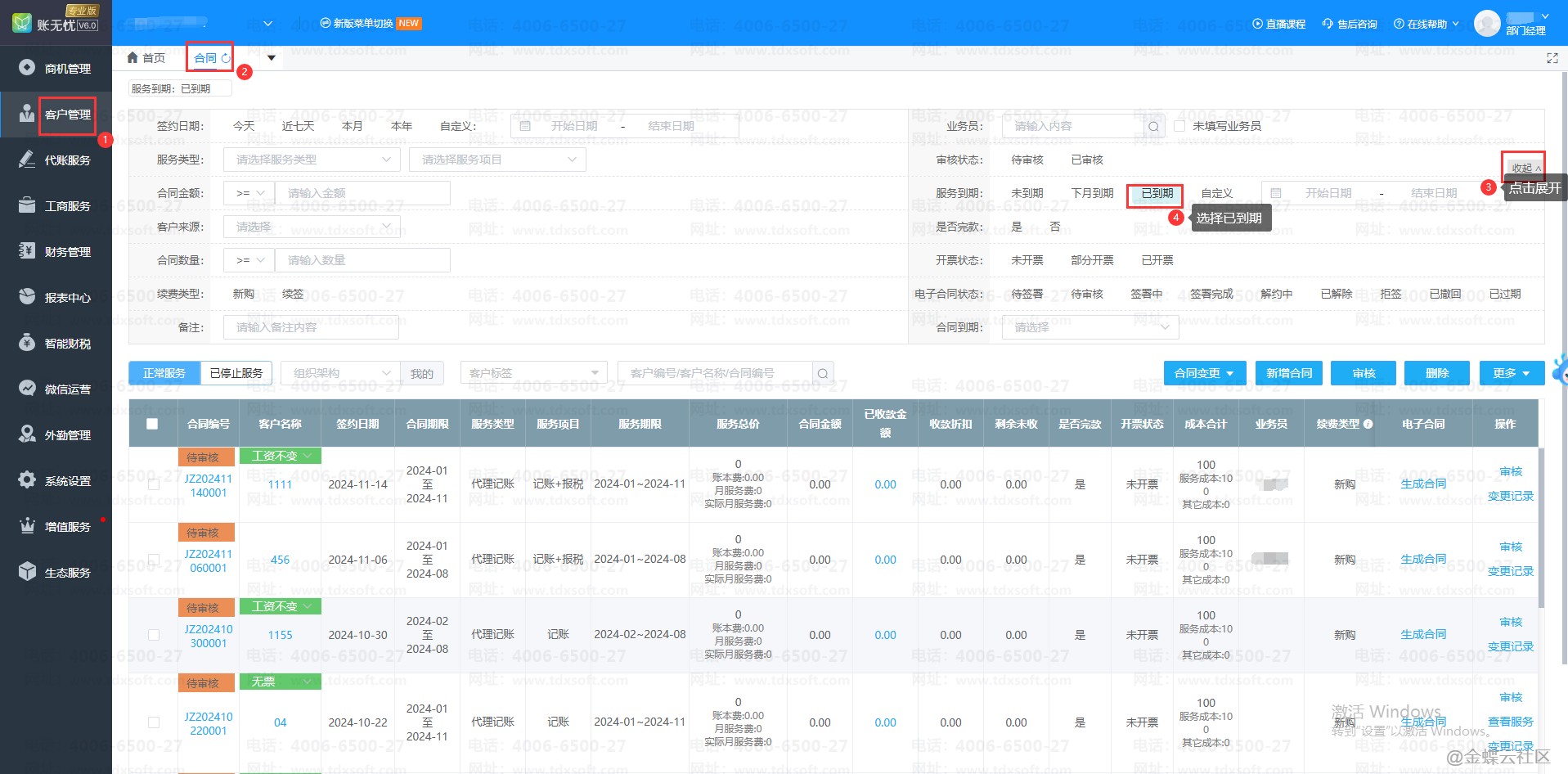Image resolution: width=1568 pixels, height=774 pixels.
Task: Open 系统设置 gear icon
Action: click(27, 480)
